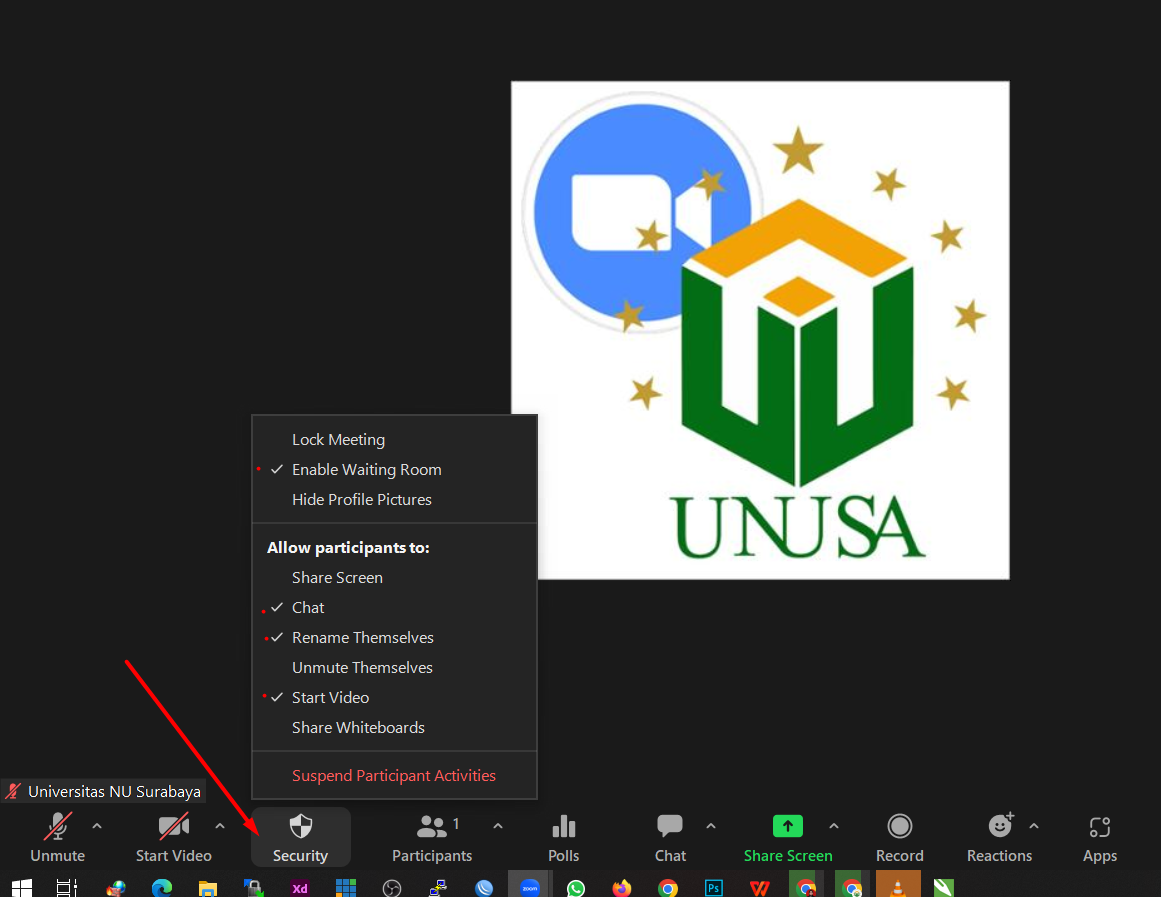Open Firefox from taskbar
This screenshot has width=1161, height=897.
click(x=622, y=887)
